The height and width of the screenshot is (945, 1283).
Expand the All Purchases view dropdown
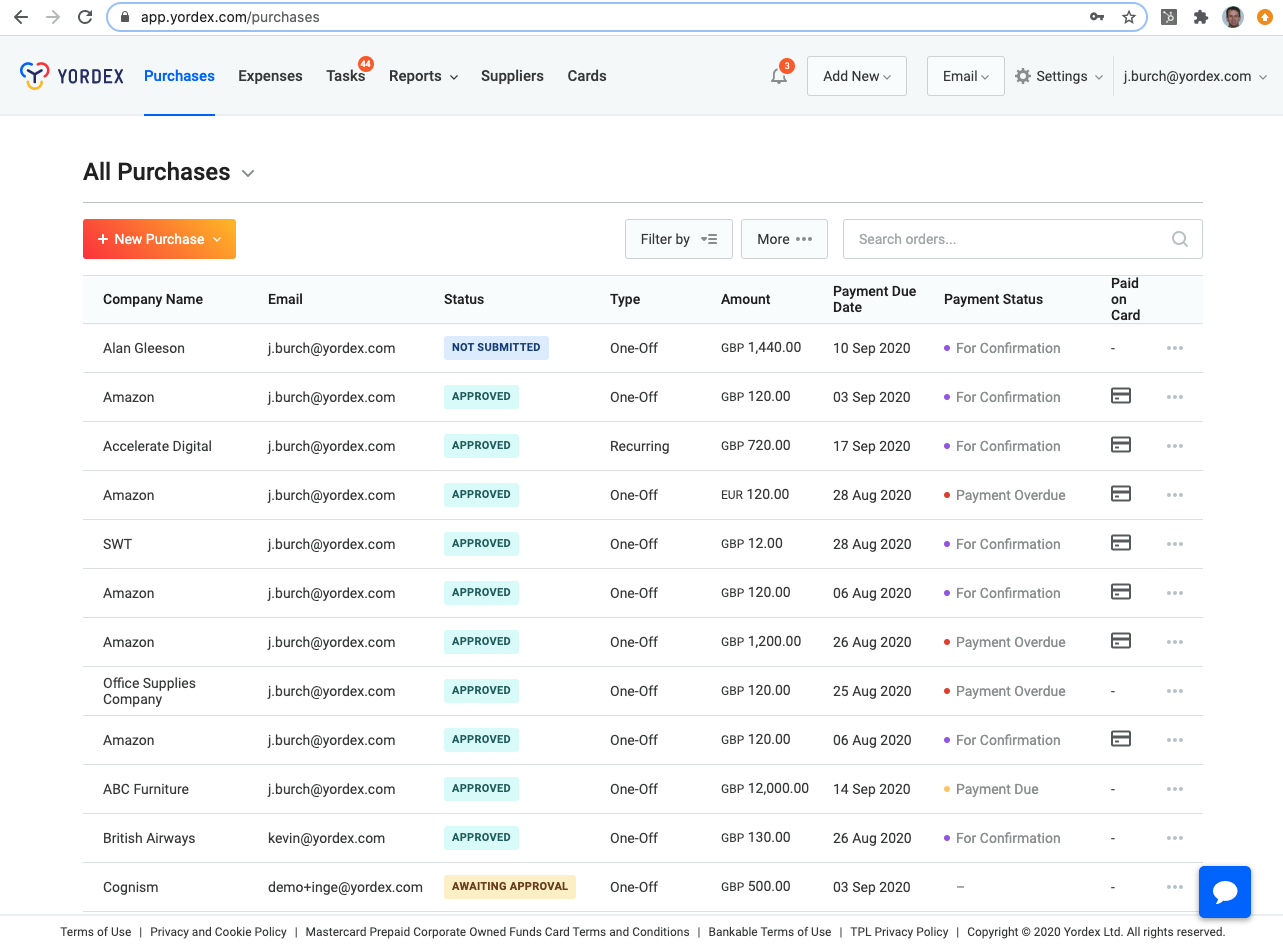248,173
